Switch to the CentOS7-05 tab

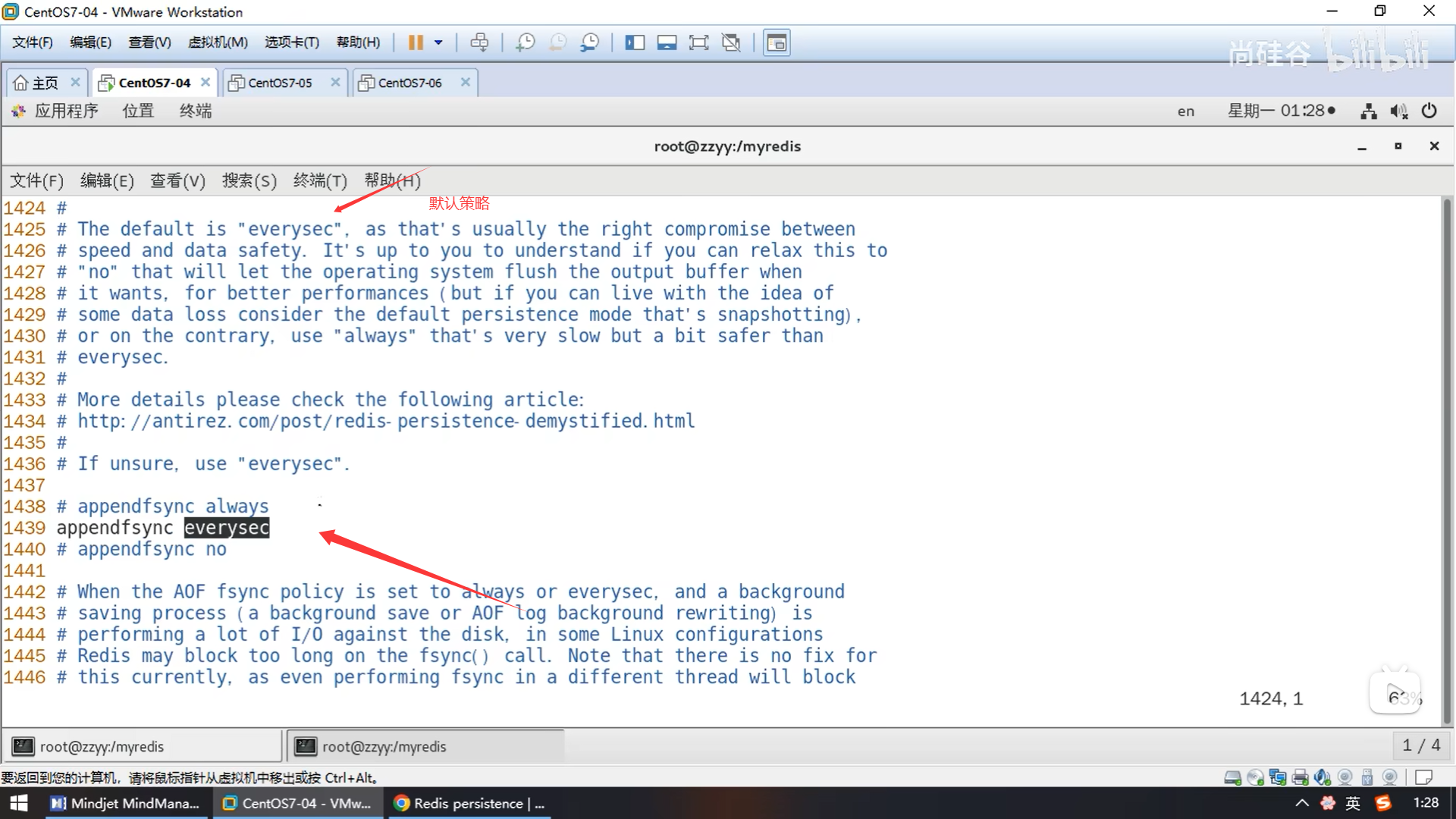[279, 83]
